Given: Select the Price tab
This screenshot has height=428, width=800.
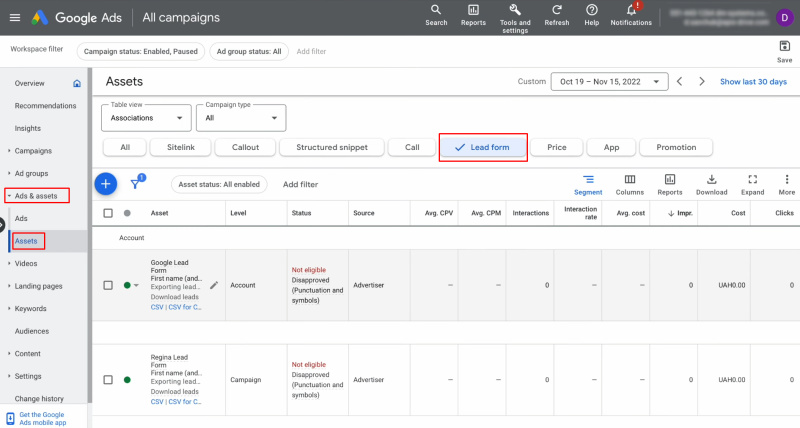Looking at the screenshot, I should click(557, 147).
